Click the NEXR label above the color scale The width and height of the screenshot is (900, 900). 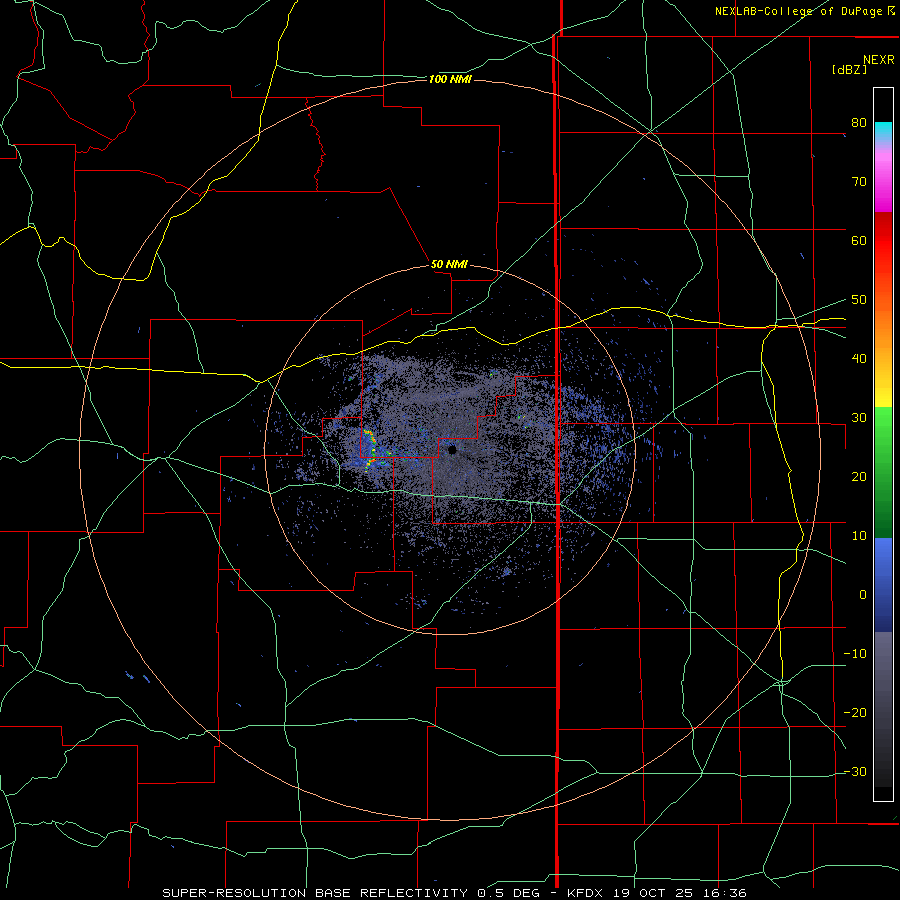coord(878,60)
